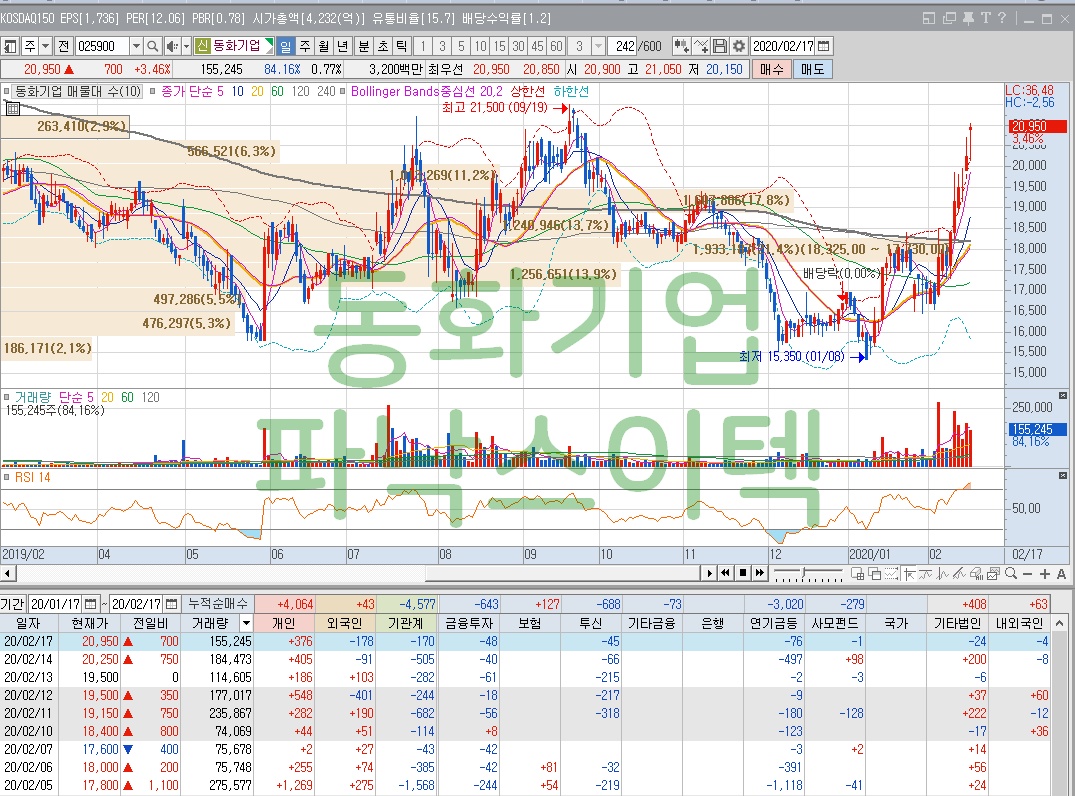
Task: Switch to the 월 monthly chart period
Action: coord(324,46)
